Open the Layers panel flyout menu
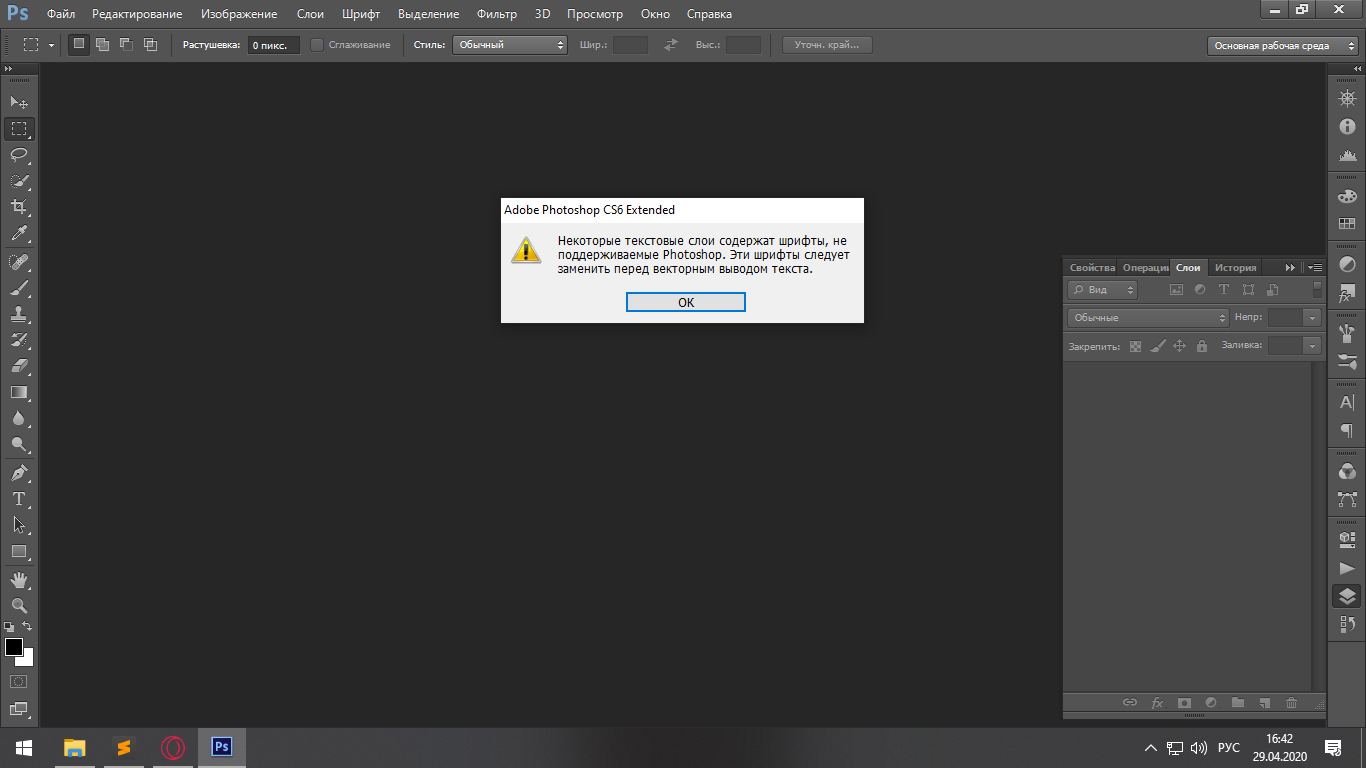The width and height of the screenshot is (1366, 768). 1315,267
